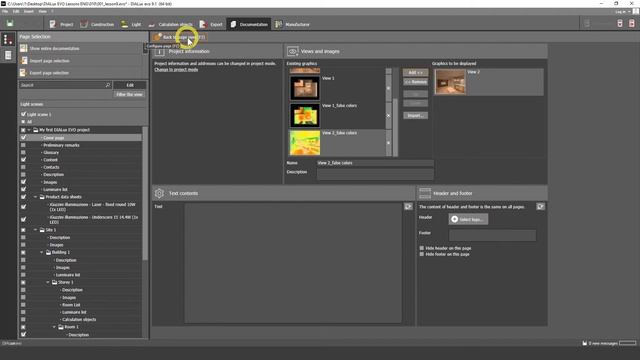Click the graphic Description input field
This screenshot has height=360, width=640.
[x=375, y=173]
